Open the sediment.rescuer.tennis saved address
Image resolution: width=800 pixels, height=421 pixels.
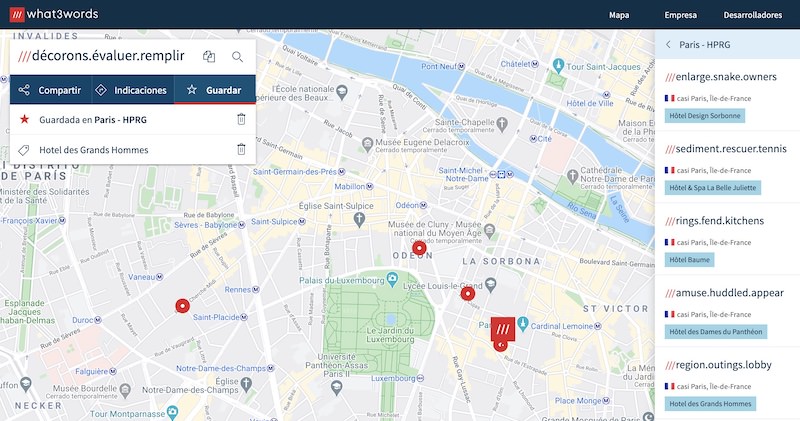tap(726, 149)
